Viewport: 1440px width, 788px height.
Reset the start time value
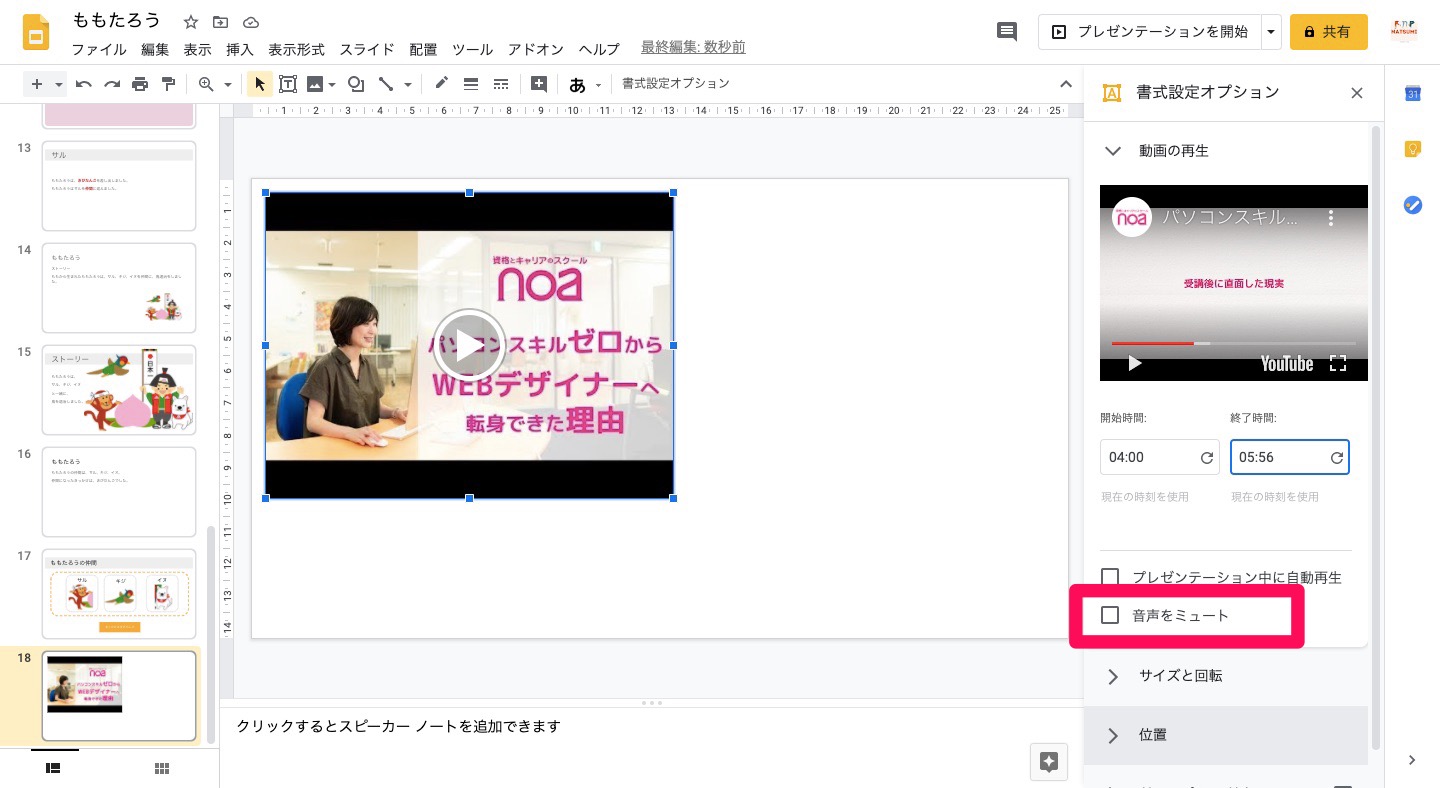pyautogui.click(x=1207, y=458)
